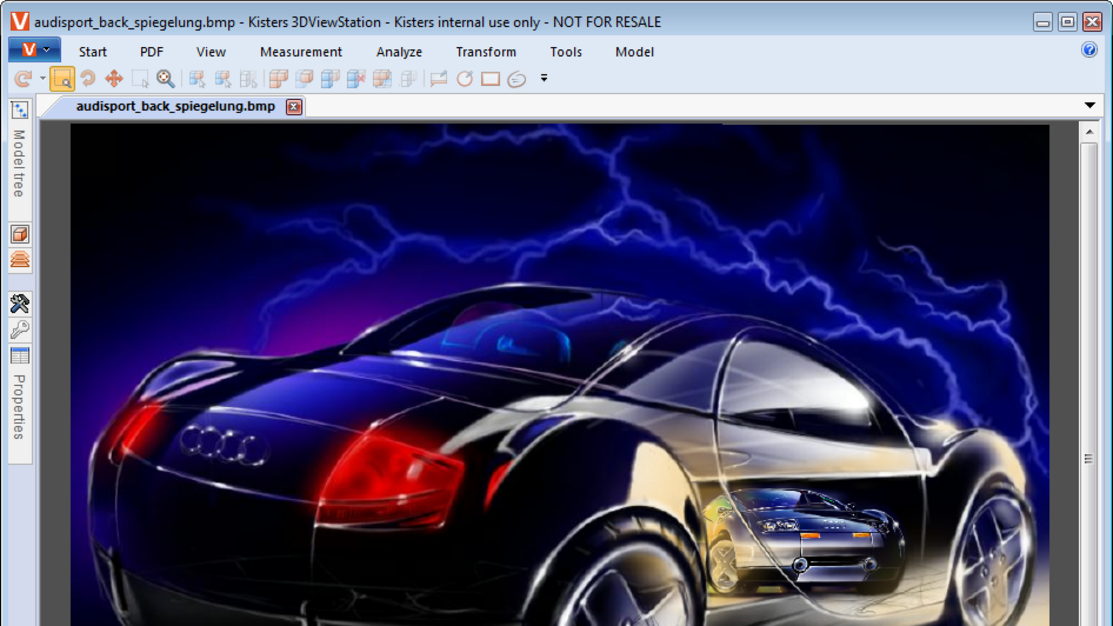Click the car image in the viewer
Image resolution: width=1113 pixels, height=626 pixels.
[x=559, y=375]
